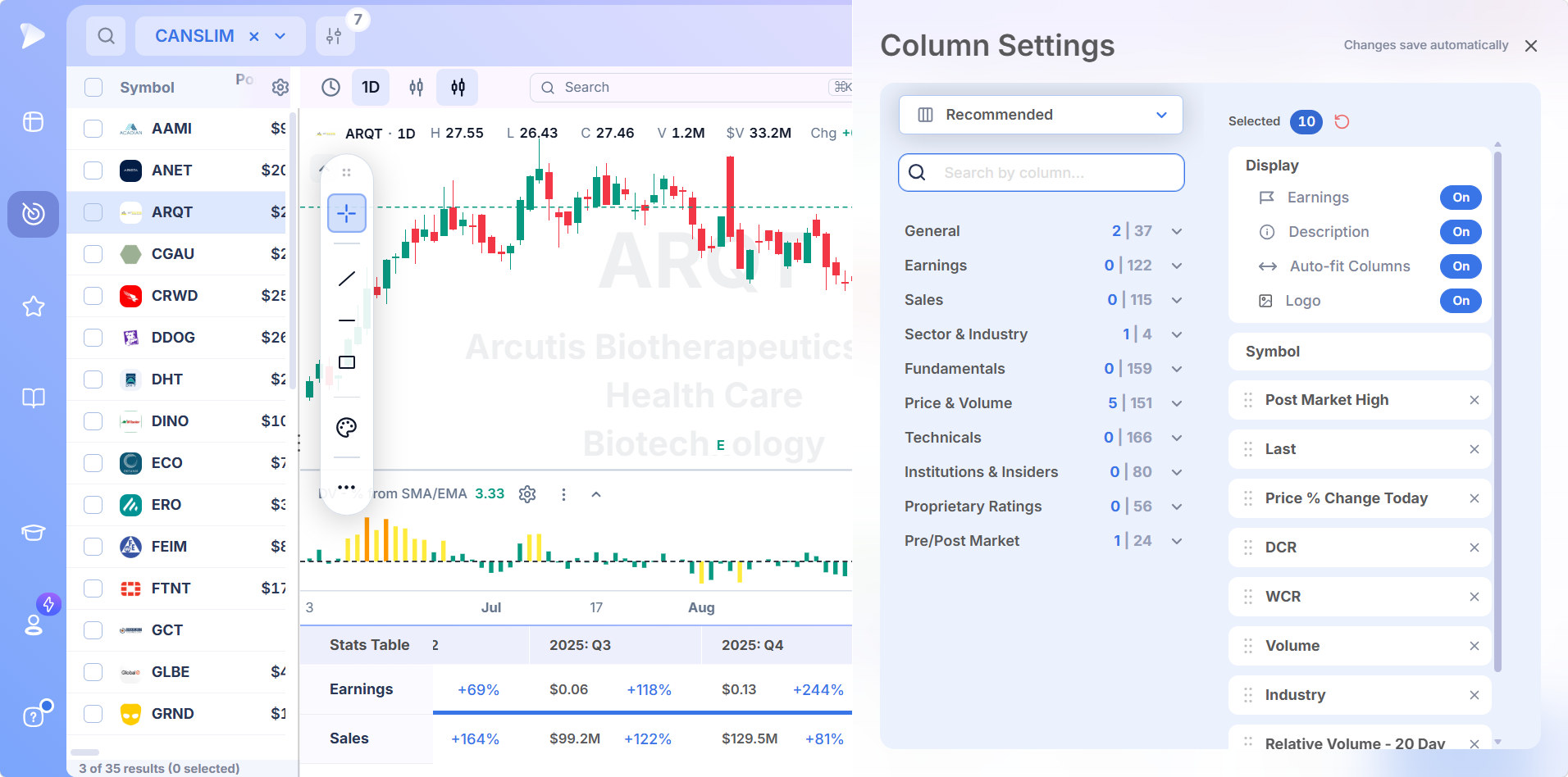
Task: Click the Search by column input
Action: point(1042,173)
